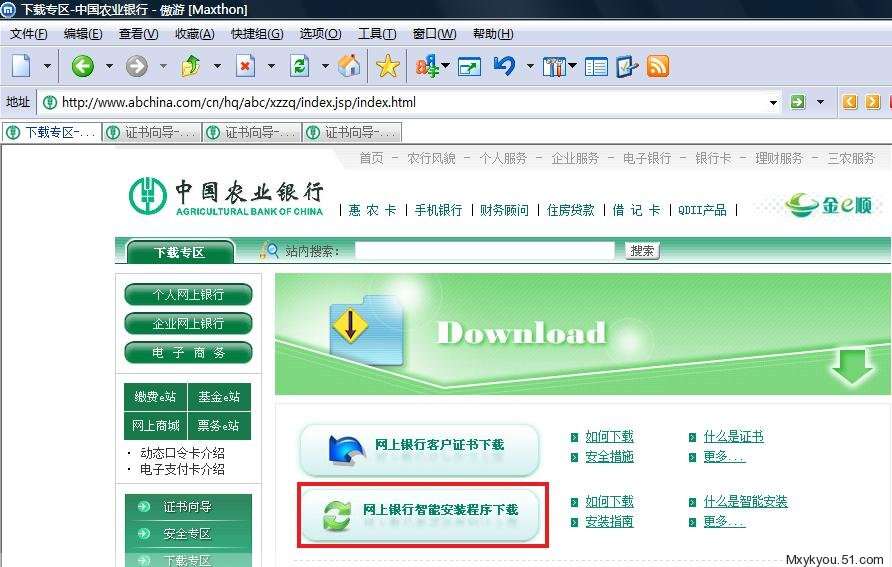This screenshot has width=892, height=567.
Task: Stop loading with the red X icon
Action: click(x=245, y=66)
